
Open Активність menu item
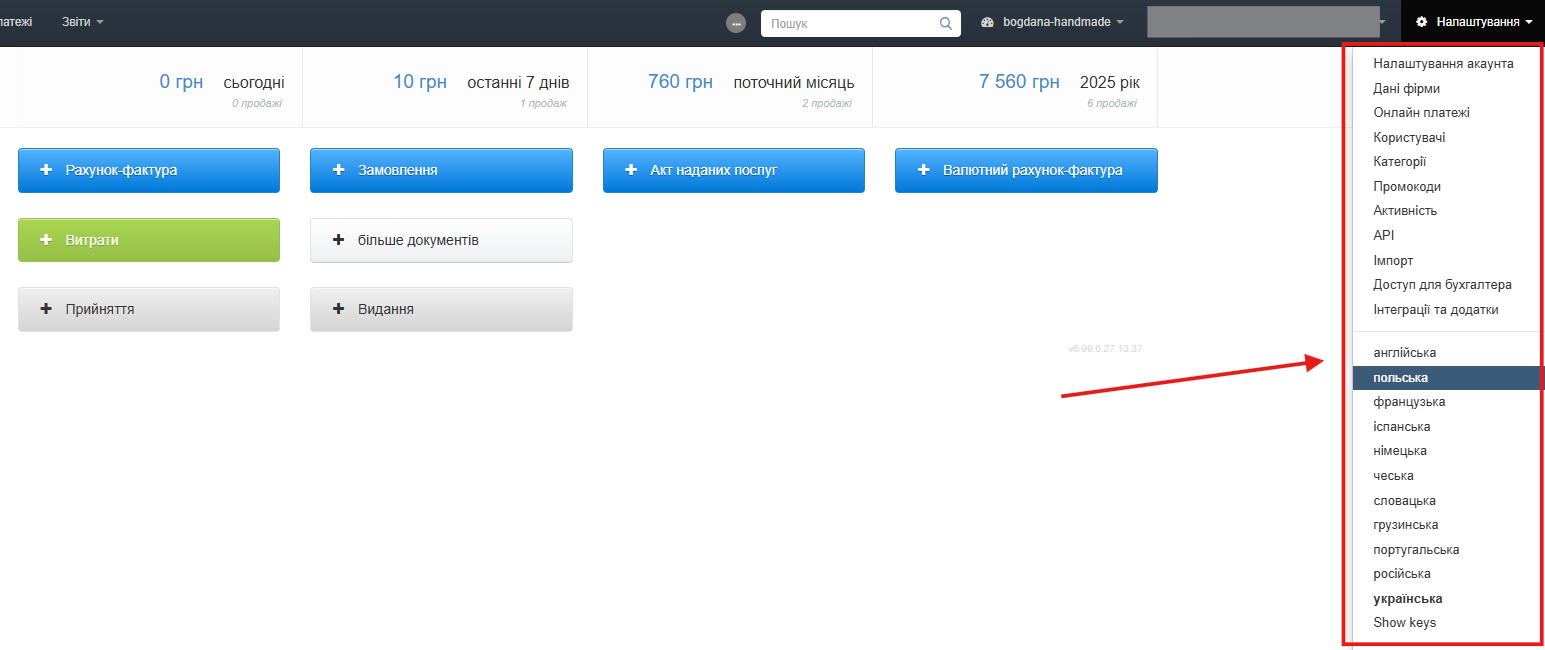tap(1405, 211)
